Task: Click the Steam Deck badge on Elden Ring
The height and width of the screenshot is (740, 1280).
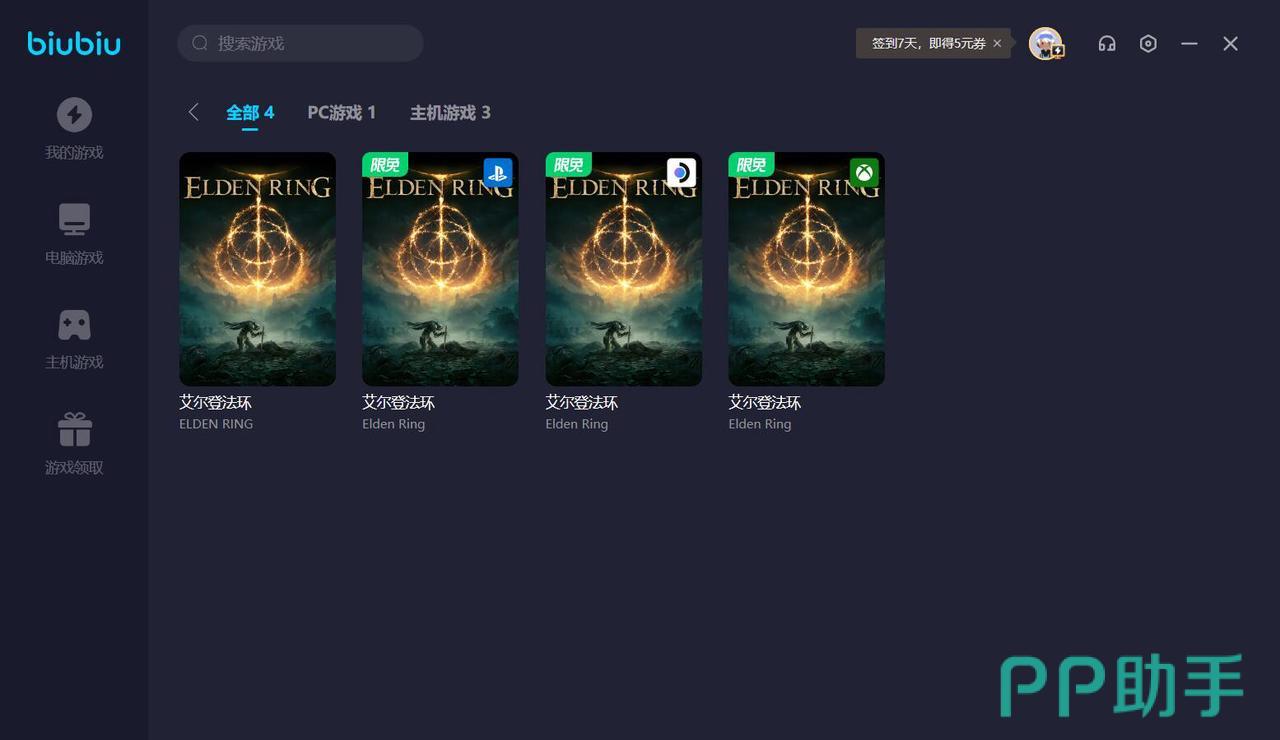Action: coord(681,172)
